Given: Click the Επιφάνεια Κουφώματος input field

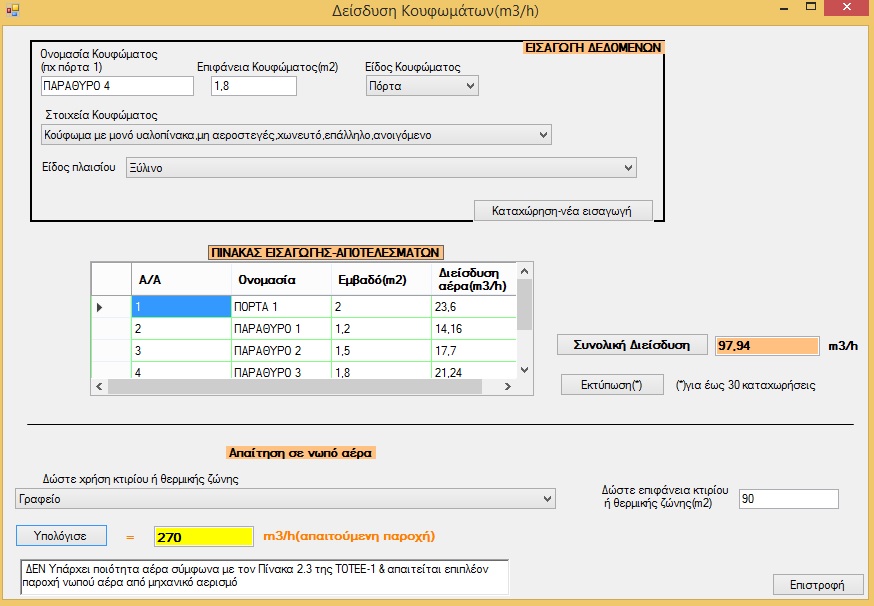Looking at the screenshot, I should pos(254,86).
